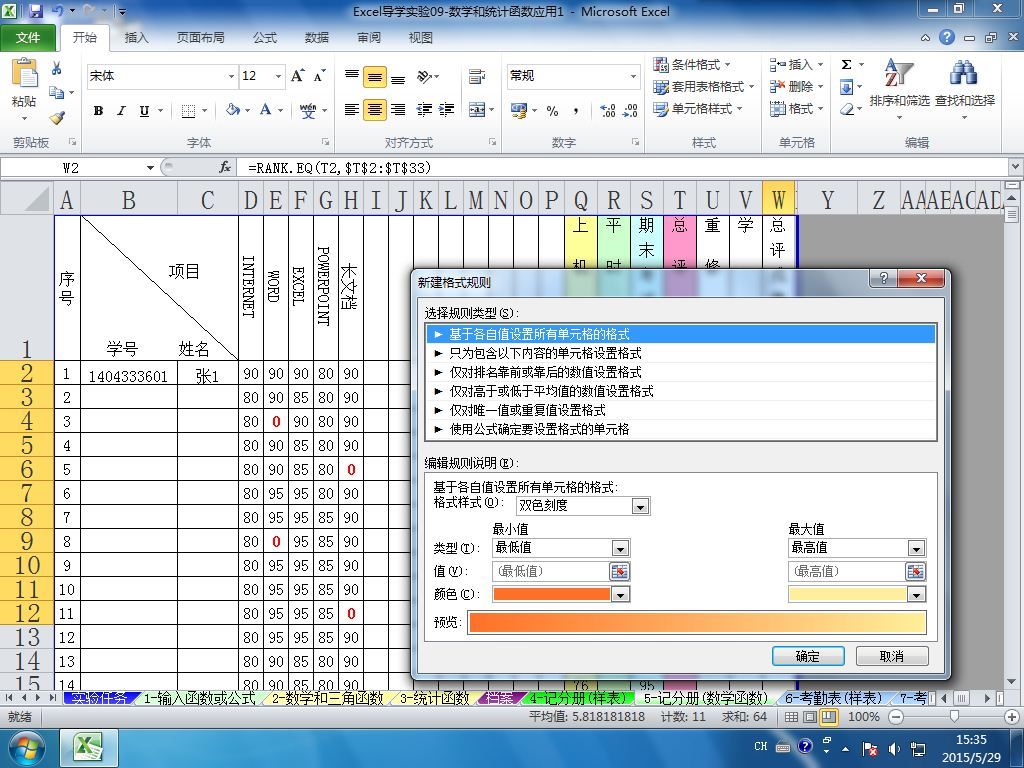
Task: Open the minimum type dropdown
Action: point(620,548)
